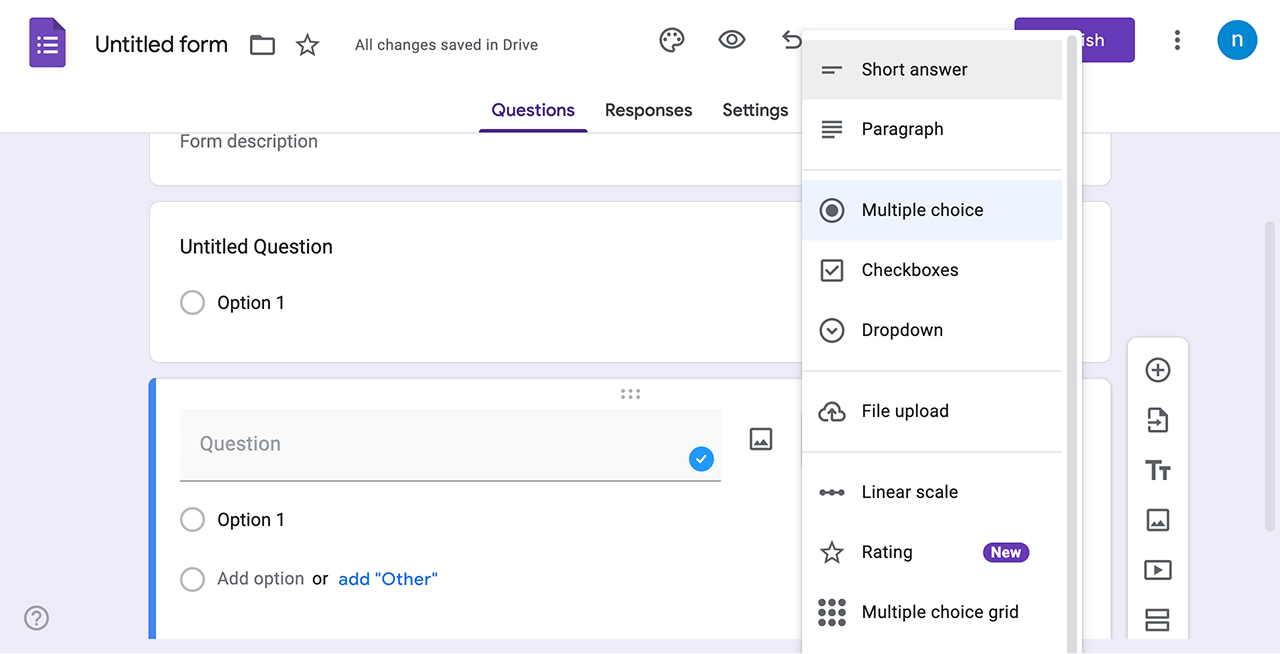The width and height of the screenshot is (1280, 654).
Task: Switch to the Responses tab
Action: point(648,110)
